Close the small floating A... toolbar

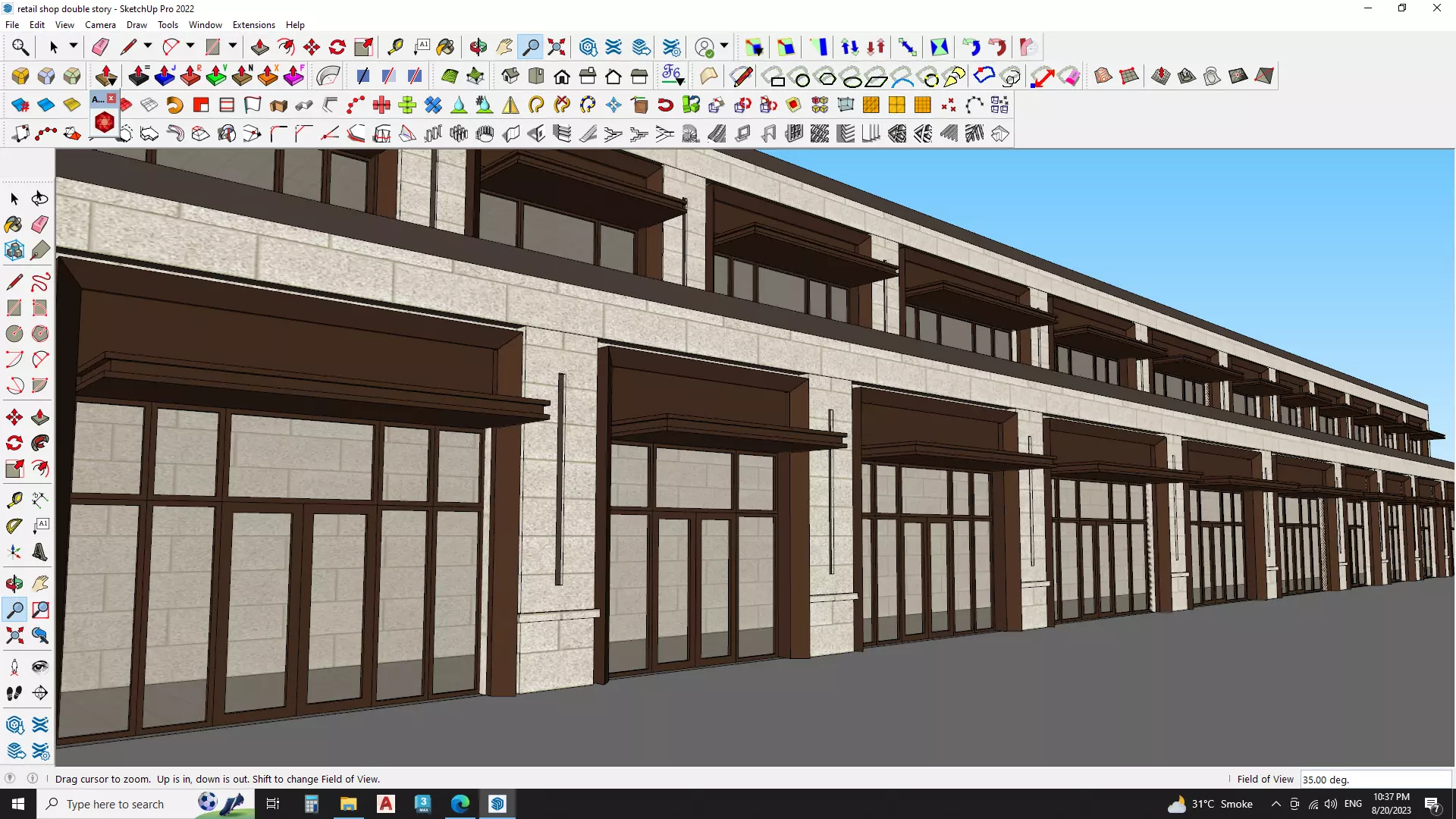click(111, 99)
